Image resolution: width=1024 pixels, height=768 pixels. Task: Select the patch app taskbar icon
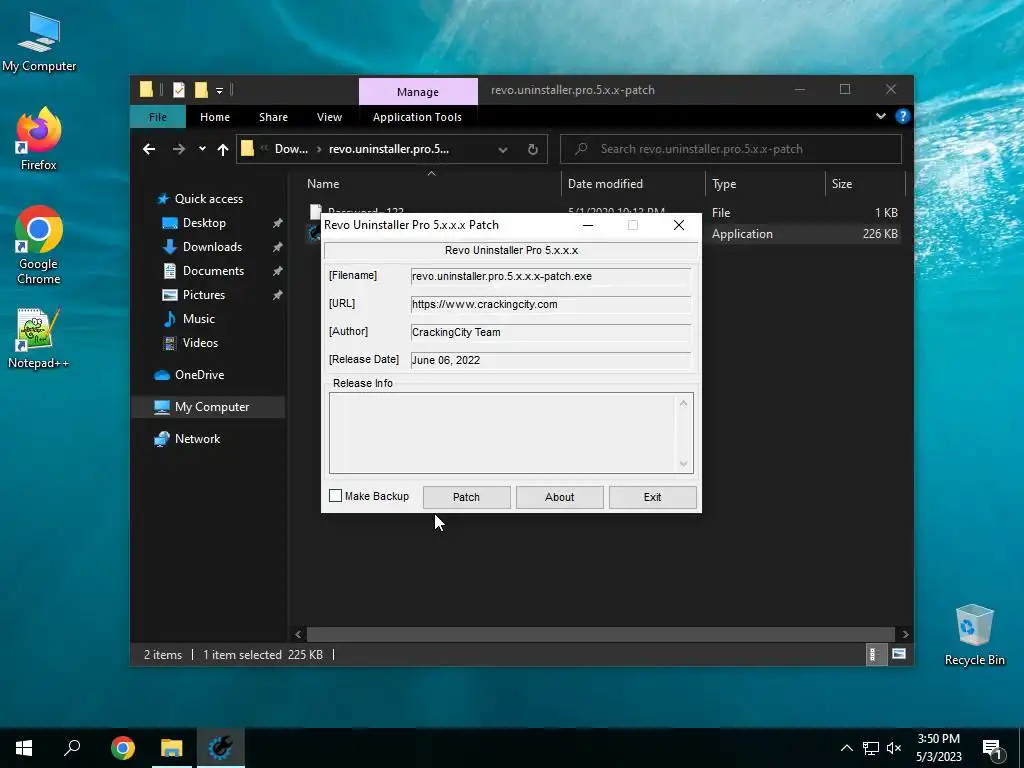click(x=221, y=748)
